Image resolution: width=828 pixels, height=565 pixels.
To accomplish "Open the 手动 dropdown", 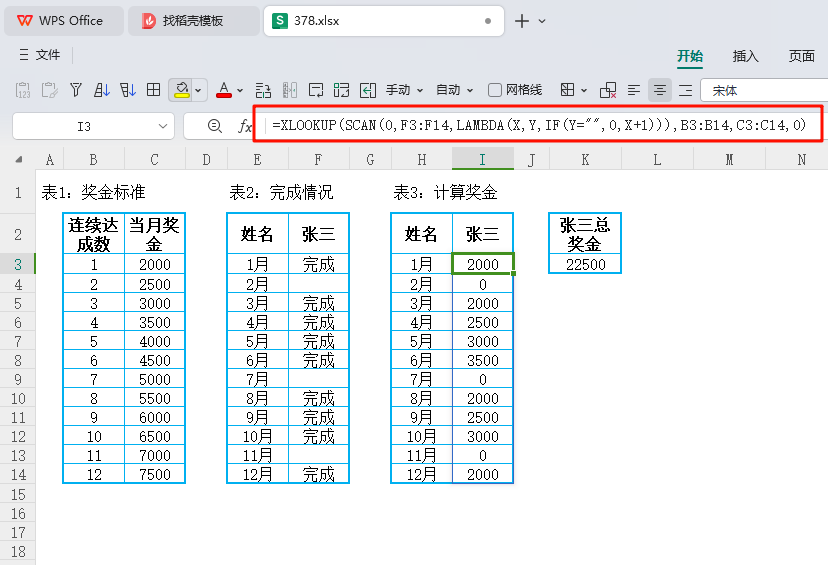I will tap(404, 90).
